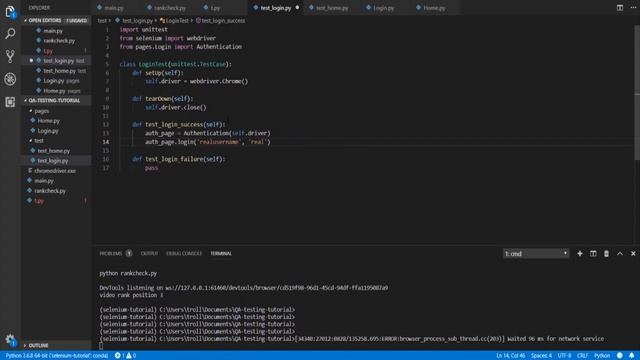The image size is (640, 360).
Task: Click 'Ln 14, Col 46' cursor position
Action: point(510,356)
